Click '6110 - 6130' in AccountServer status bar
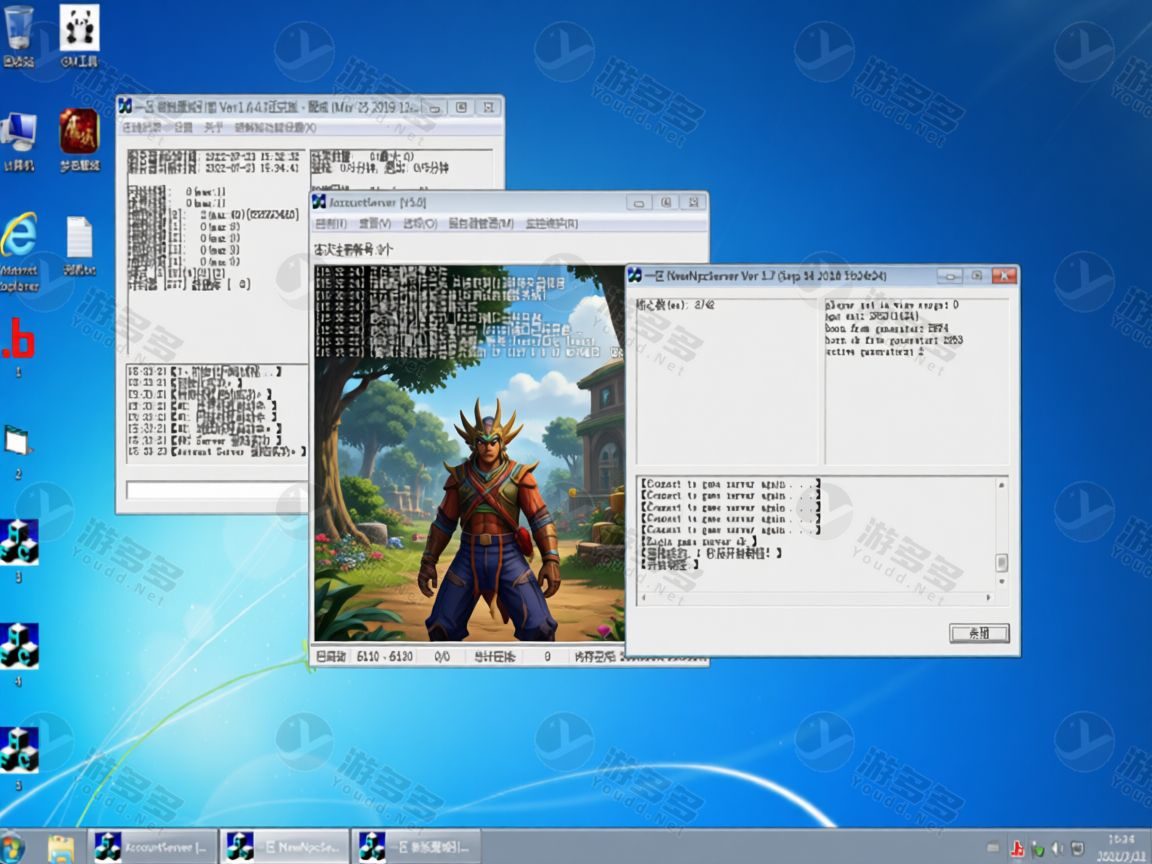The height and width of the screenshot is (864, 1152). 384,656
